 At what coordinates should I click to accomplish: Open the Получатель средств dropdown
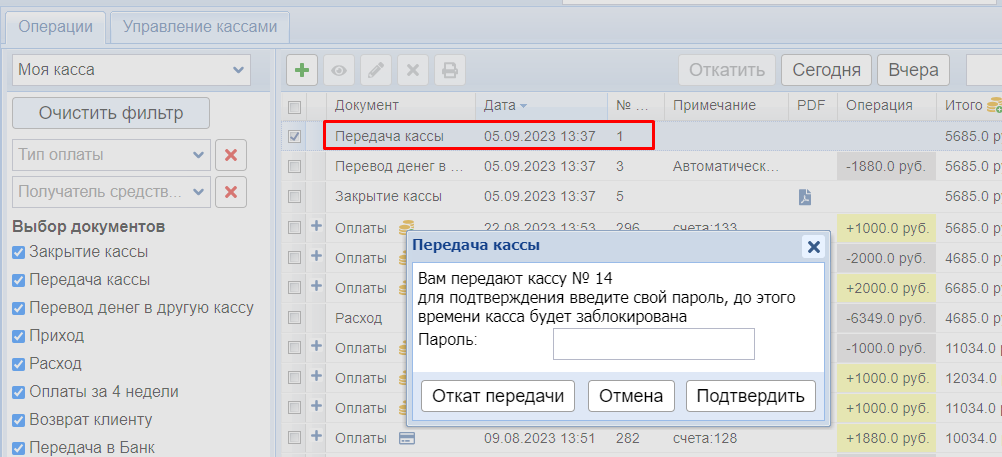pyautogui.click(x=111, y=192)
